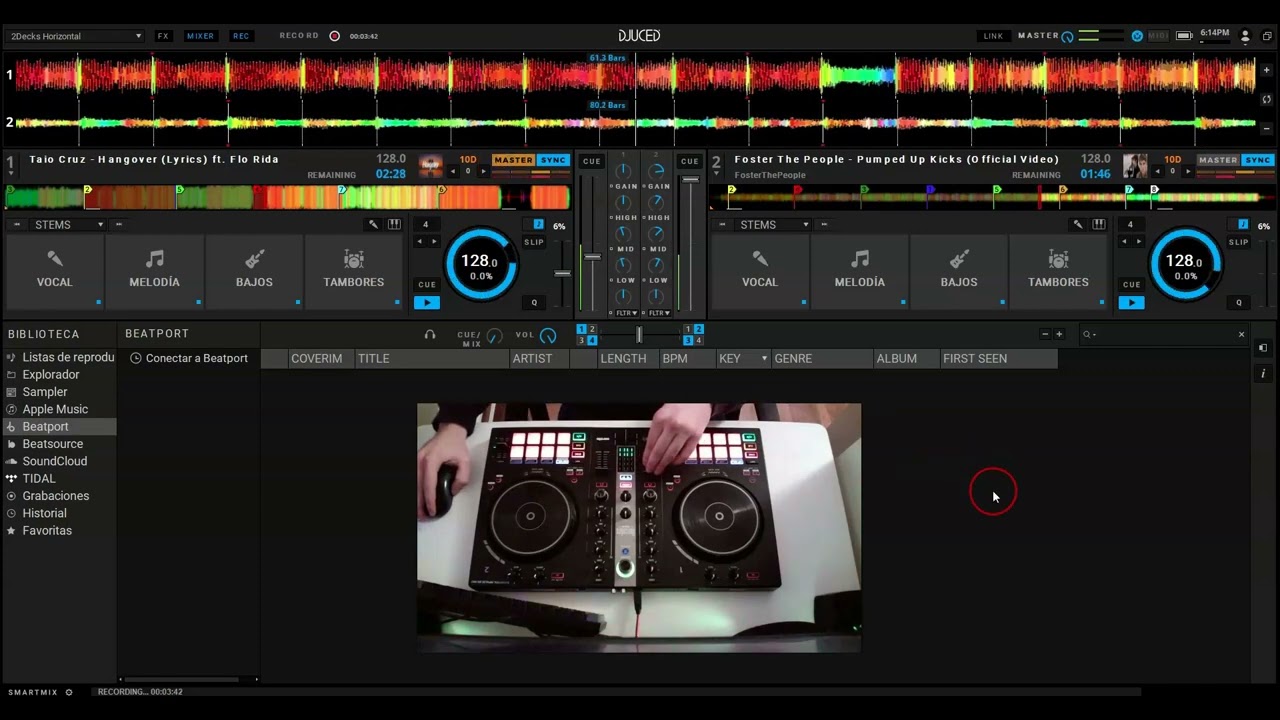Enable SLIP mode on deck 2
Image resolution: width=1280 pixels, height=720 pixels.
[x=1238, y=242]
